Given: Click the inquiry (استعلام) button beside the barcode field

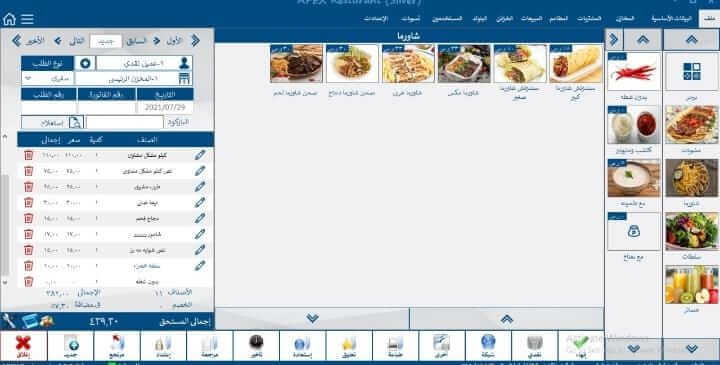Looking at the screenshot, I should 52,123.
